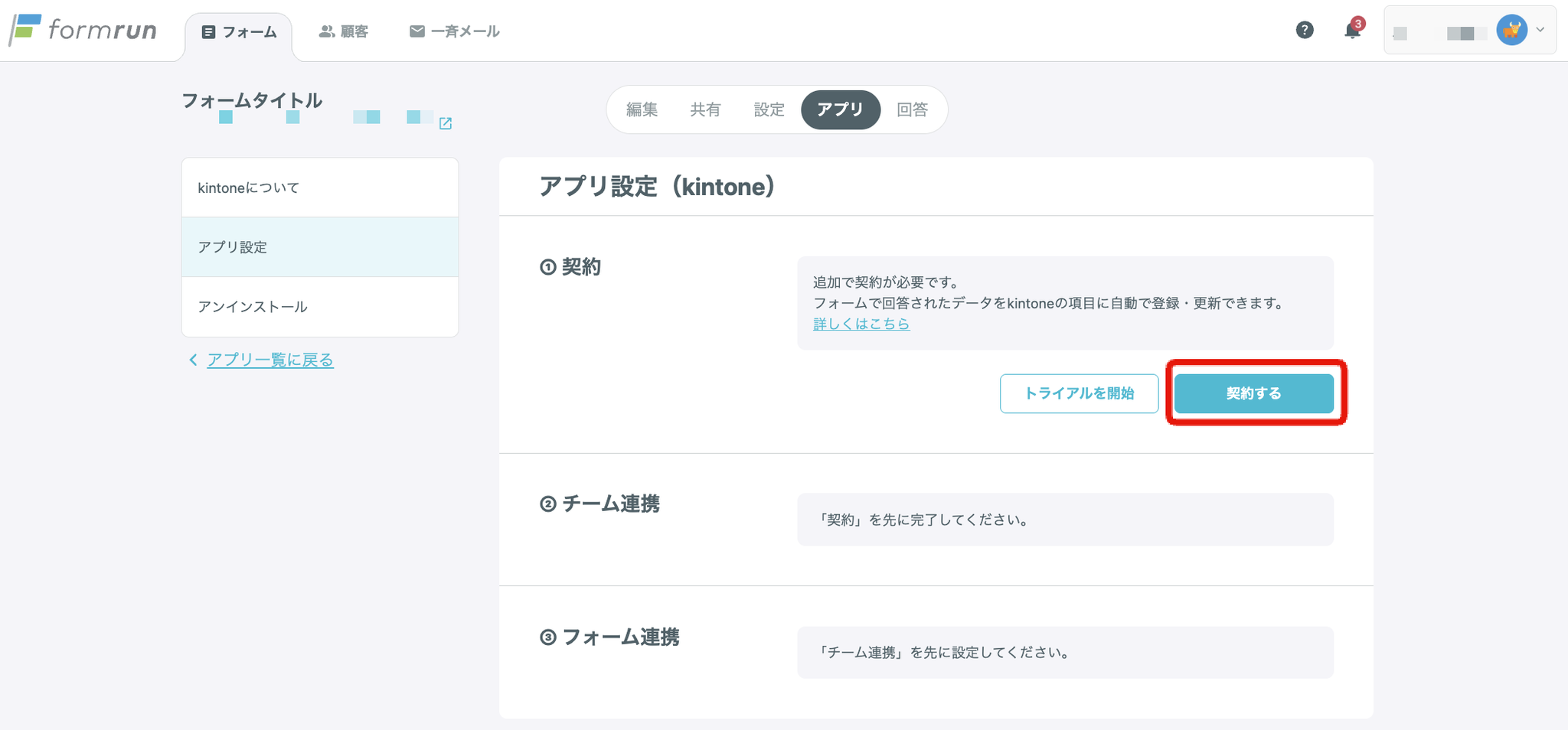Select the 共有 tab
The width and height of the screenshot is (1568, 730).
[x=705, y=109]
